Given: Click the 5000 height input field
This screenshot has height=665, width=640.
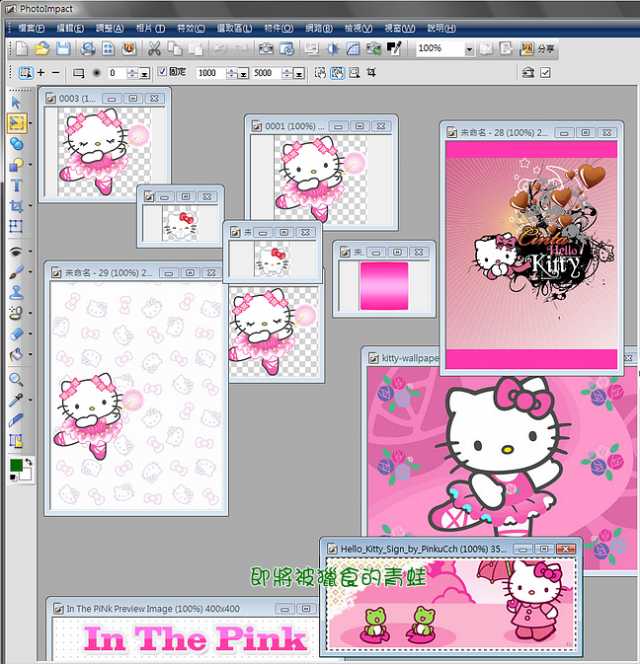Looking at the screenshot, I should click(266, 73).
